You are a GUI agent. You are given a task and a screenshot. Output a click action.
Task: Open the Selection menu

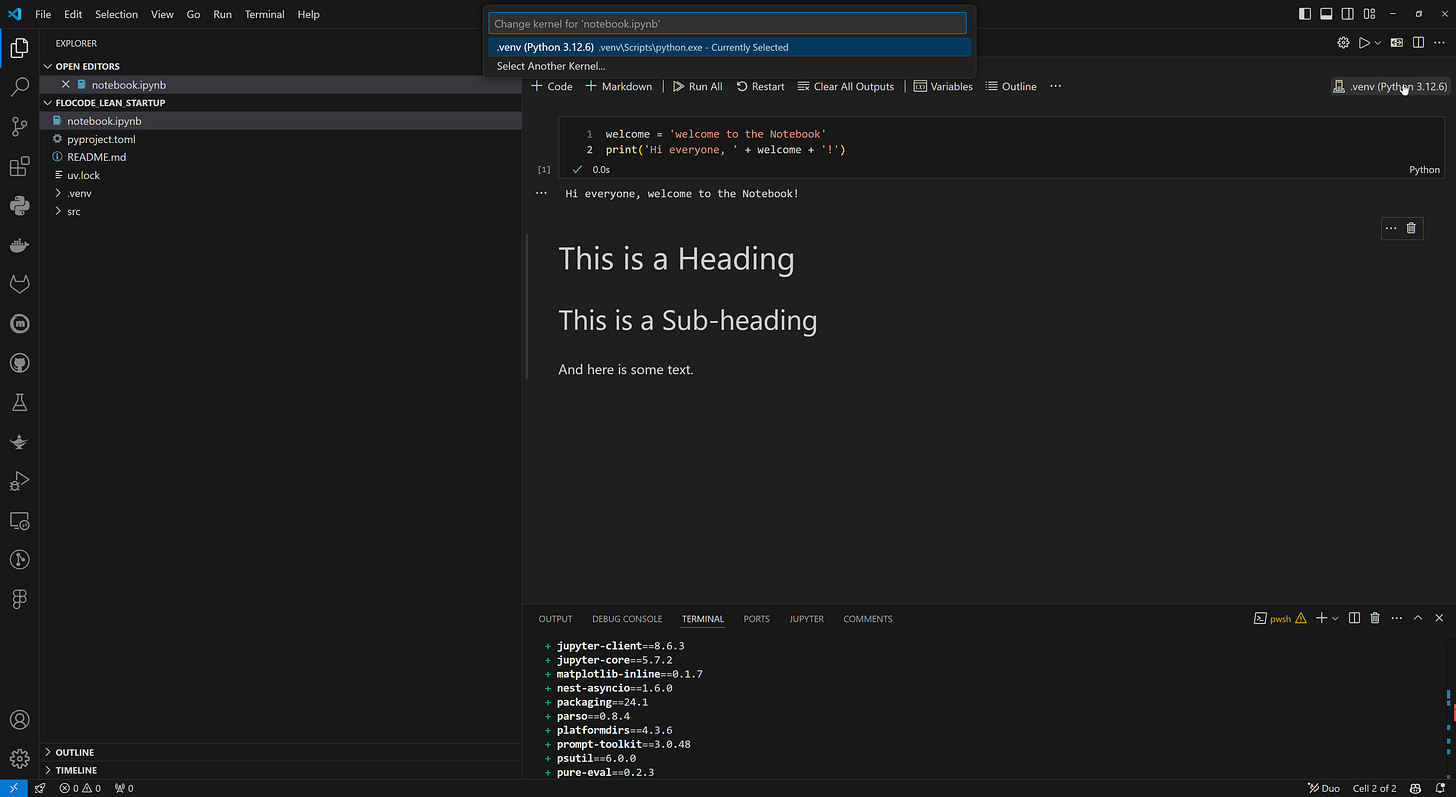(x=116, y=14)
